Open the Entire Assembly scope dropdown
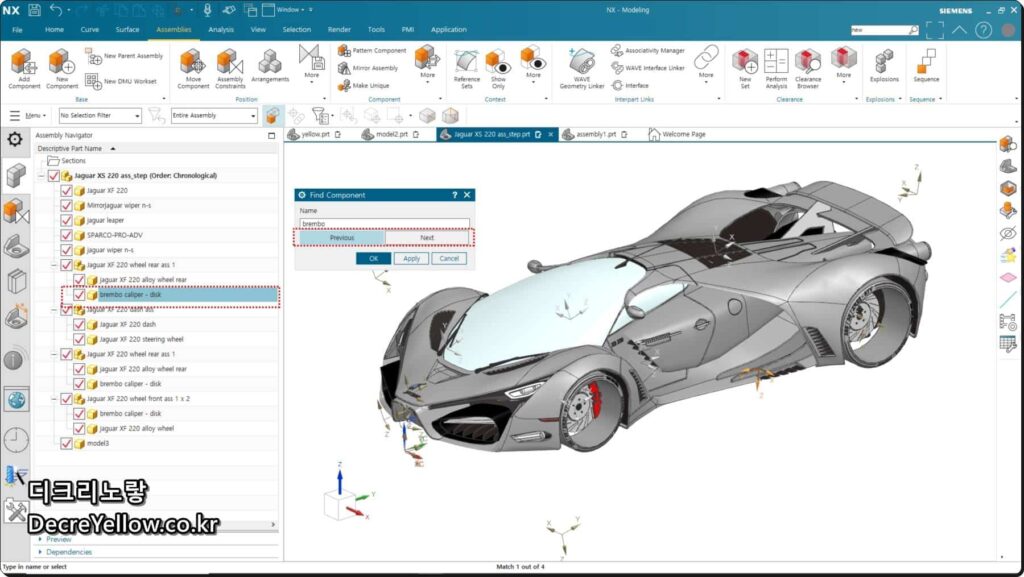This screenshot has width=1024, height=577. pos(214,116)
